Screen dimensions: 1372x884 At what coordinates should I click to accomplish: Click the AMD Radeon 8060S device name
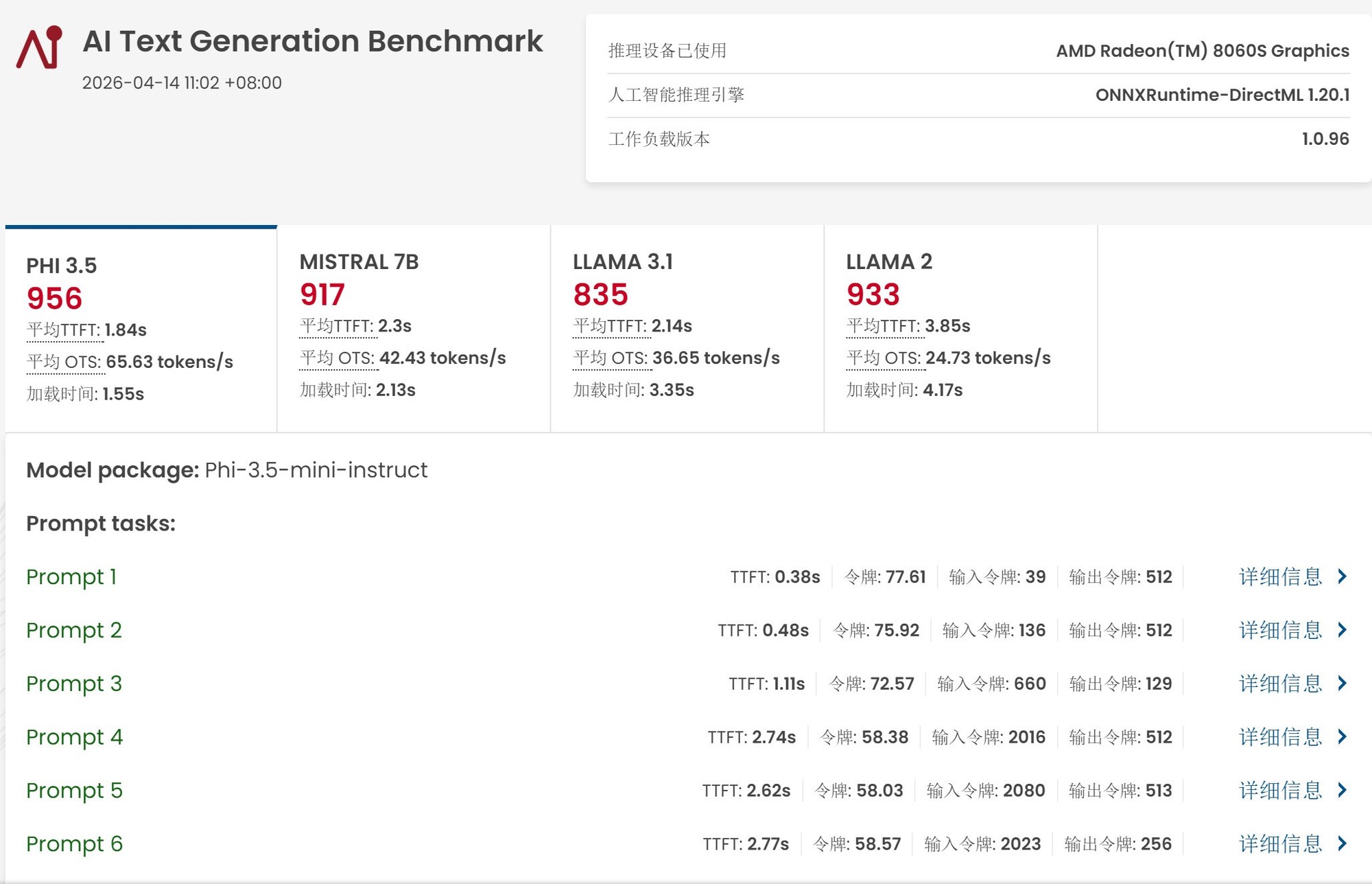[x=1202, y=51]
